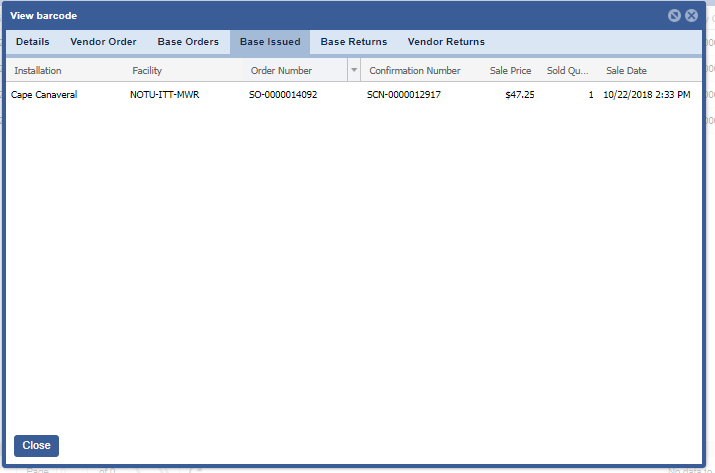Click the Confirmation Number column header
Screen dimensions: 715x473
415,71
